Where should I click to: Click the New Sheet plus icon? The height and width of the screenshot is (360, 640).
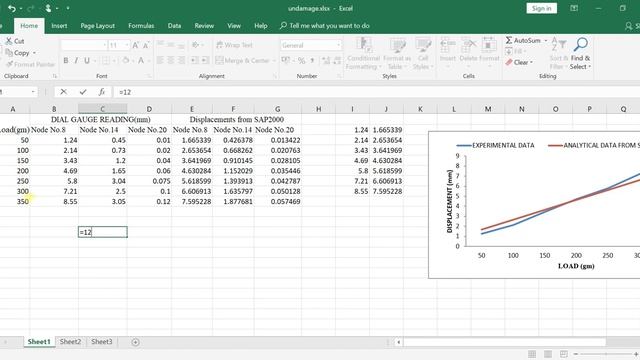tap(136, 342)
